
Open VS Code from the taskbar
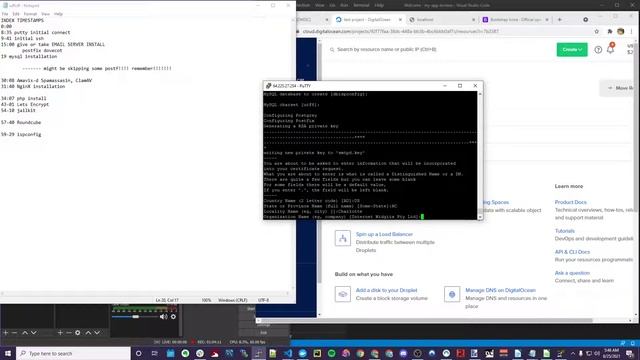[x=288, y=353]
